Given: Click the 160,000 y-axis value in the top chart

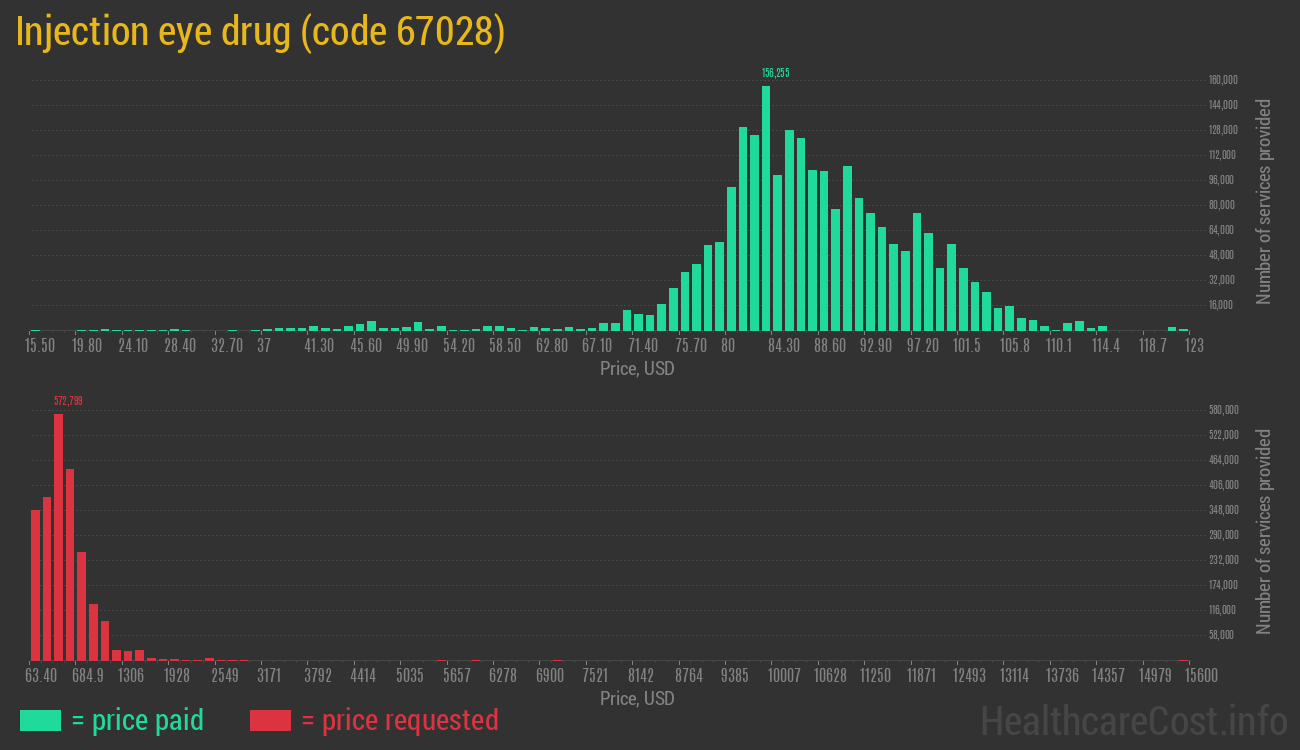Looking at the screenshot, I should tap(1223, 80).
